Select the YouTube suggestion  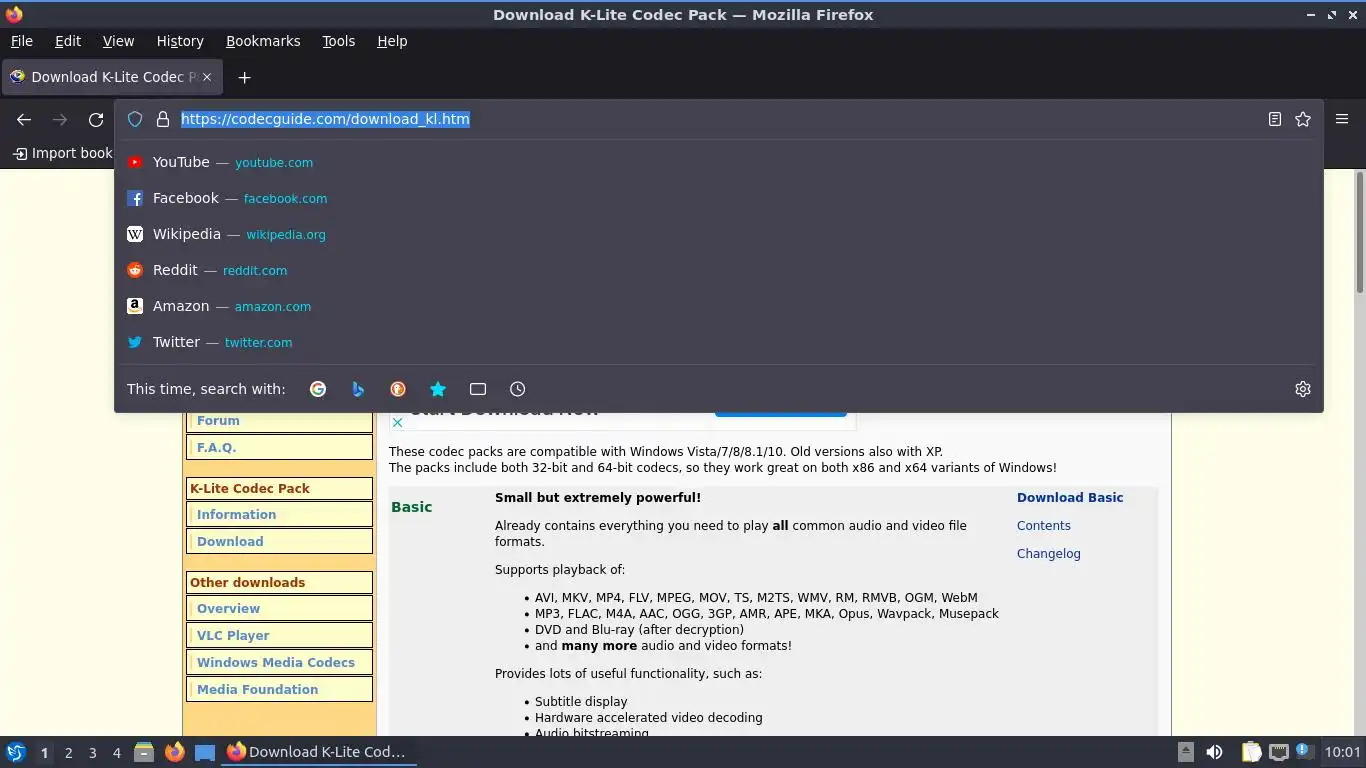click(719, 162)
